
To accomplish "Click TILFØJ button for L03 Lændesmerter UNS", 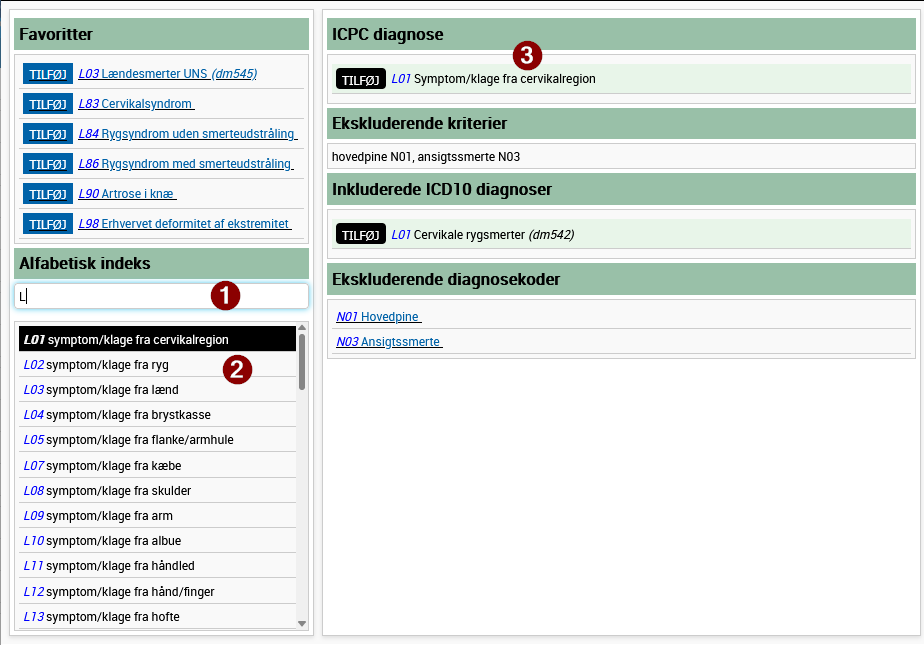I will click(48, 74).
